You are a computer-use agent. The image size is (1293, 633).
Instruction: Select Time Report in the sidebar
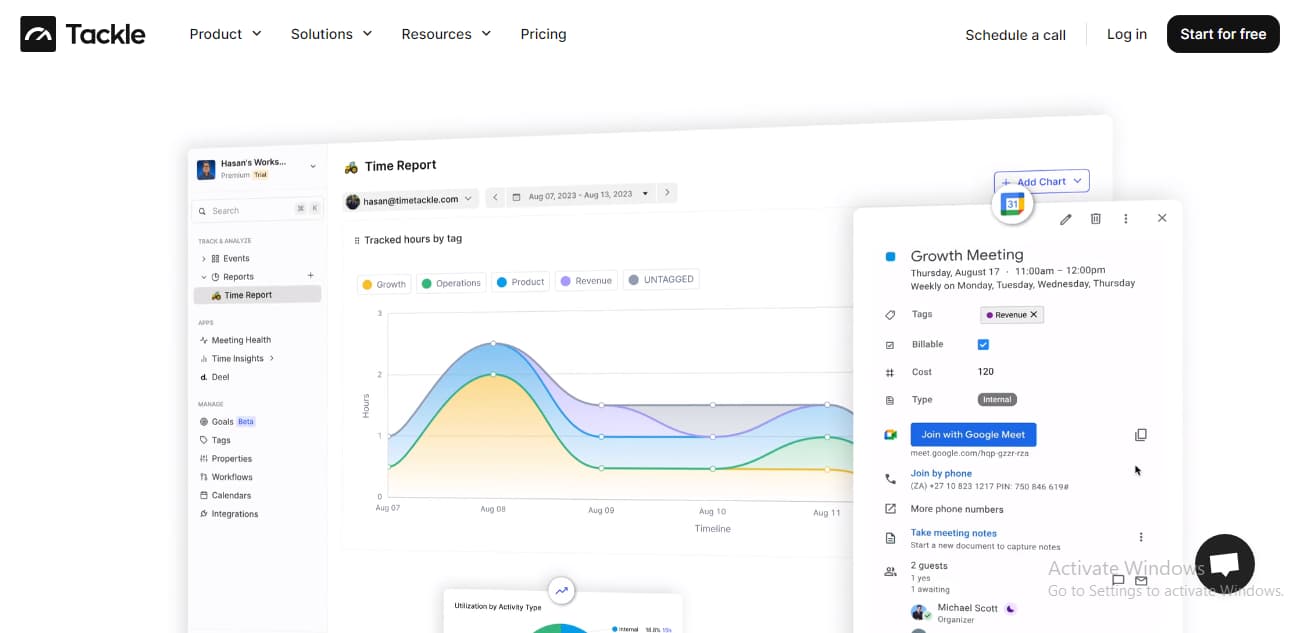pos(257,295)
